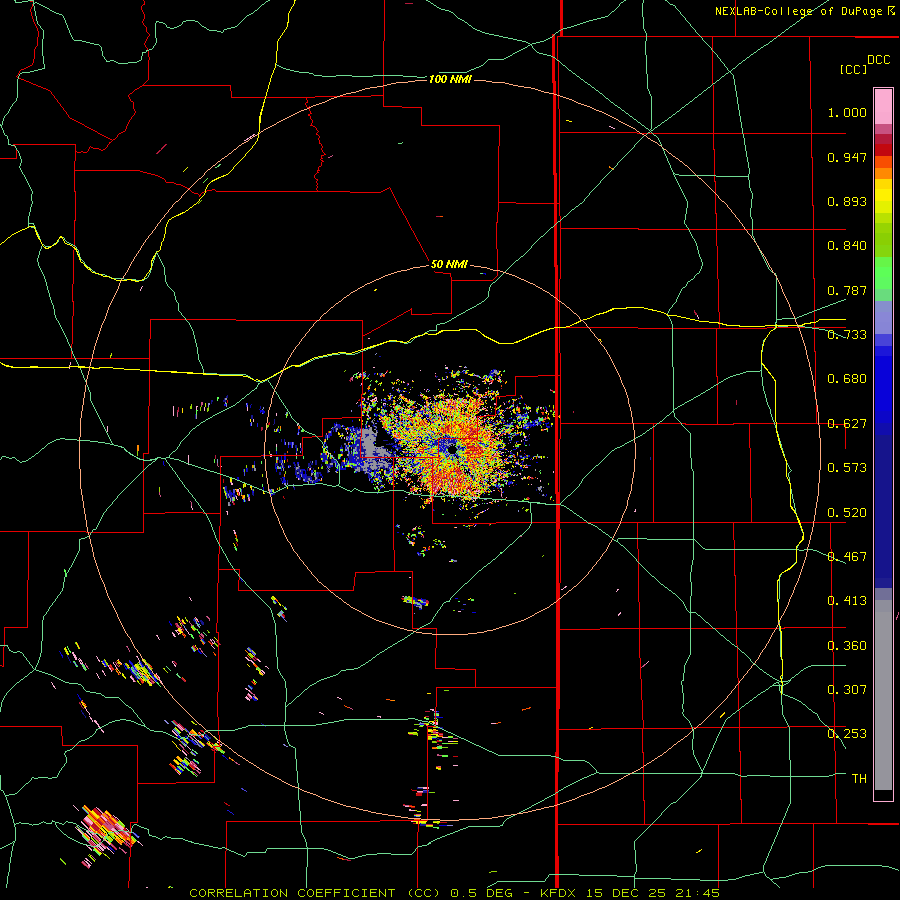The width and height of the screenshot is (900, 900).
Task: Click the 100 NMI range ring label
Action: point(450,79)
